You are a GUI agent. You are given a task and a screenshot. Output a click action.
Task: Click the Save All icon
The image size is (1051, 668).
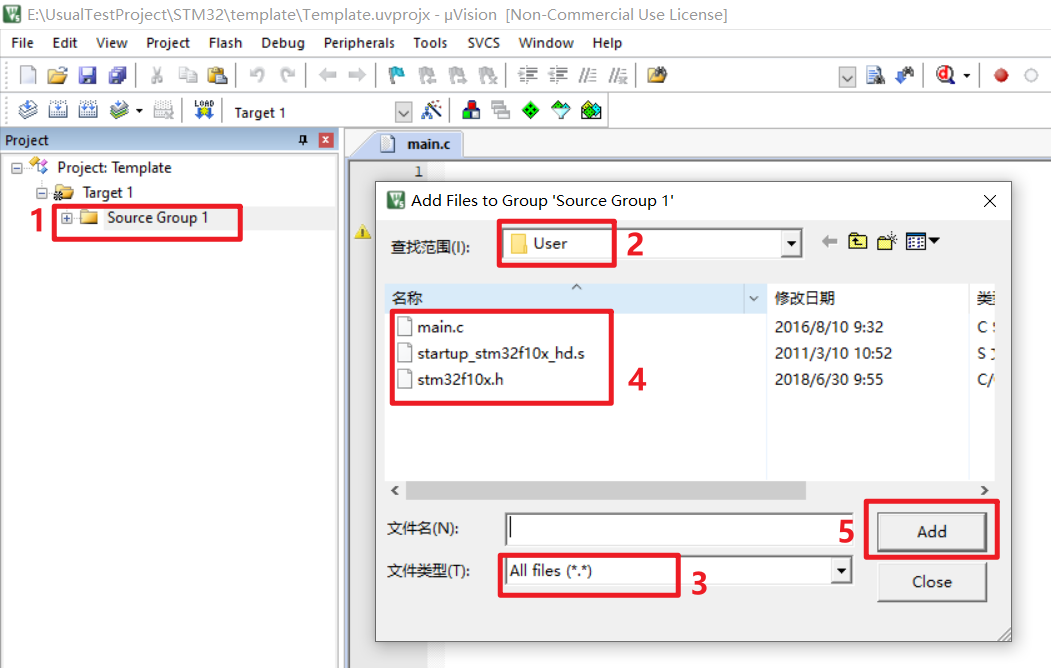click(118, 75)
